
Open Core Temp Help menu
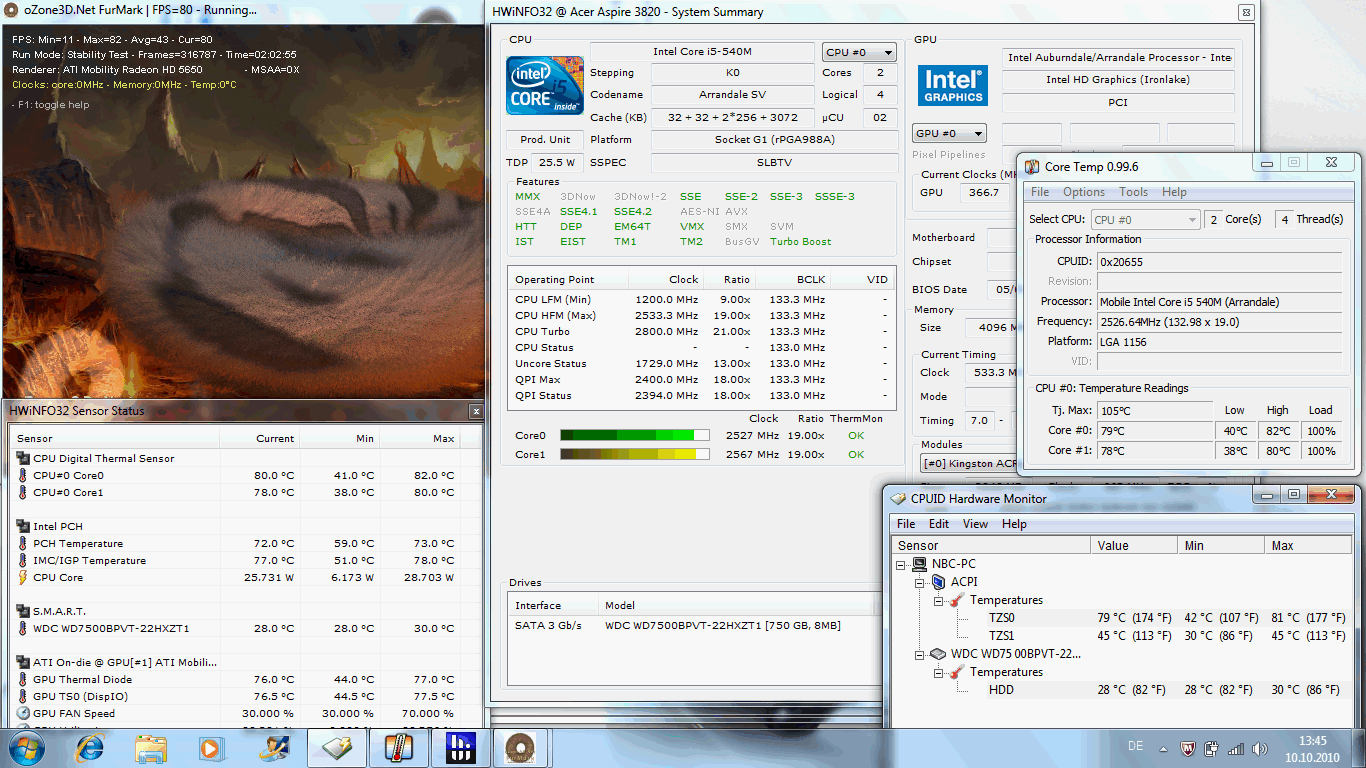(1174, 192)
